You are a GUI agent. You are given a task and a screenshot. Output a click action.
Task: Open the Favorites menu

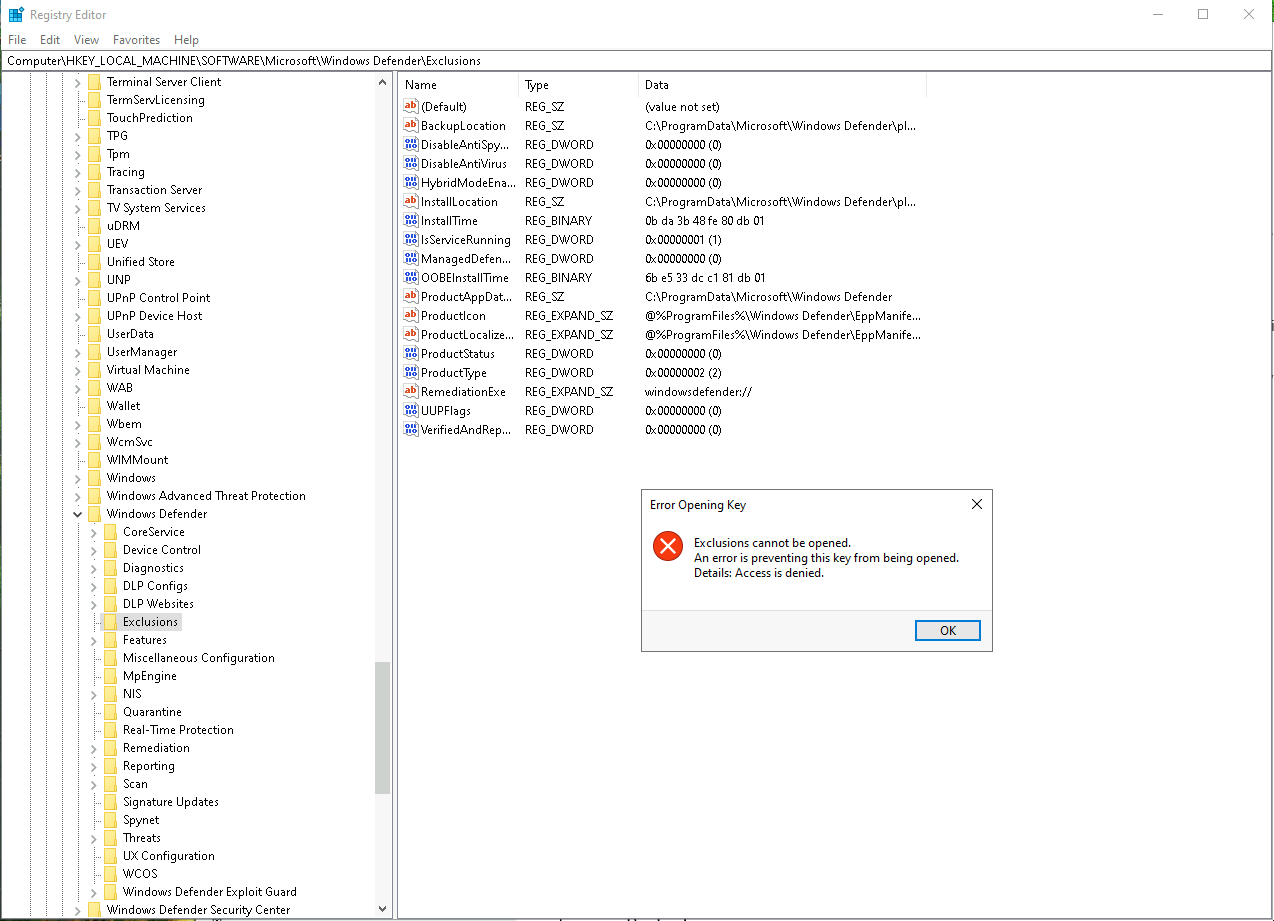click(136, 40)
